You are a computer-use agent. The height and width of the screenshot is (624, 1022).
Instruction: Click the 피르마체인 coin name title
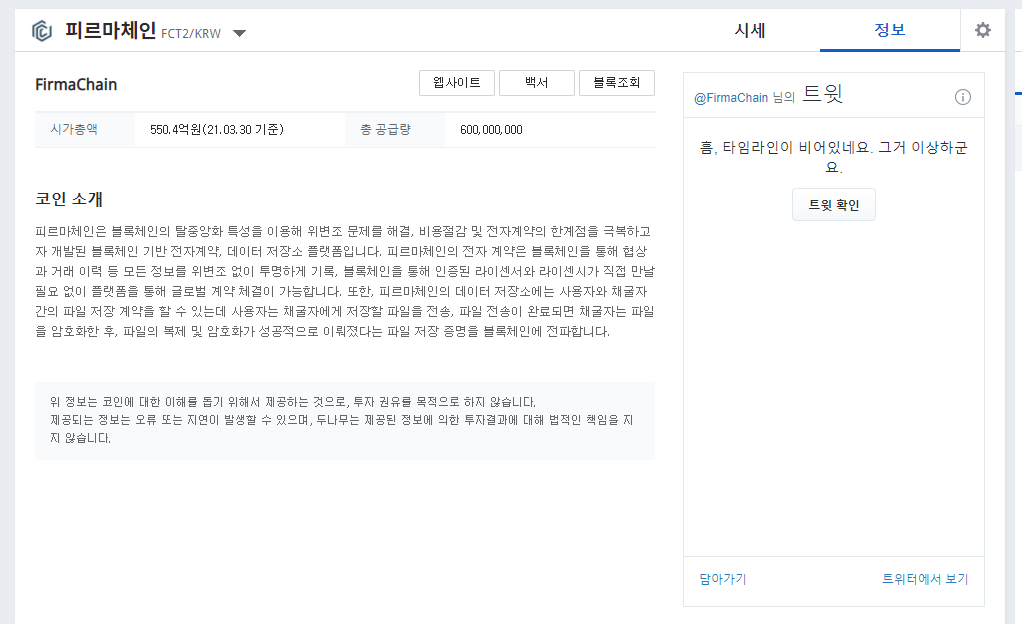coord(110,30)
